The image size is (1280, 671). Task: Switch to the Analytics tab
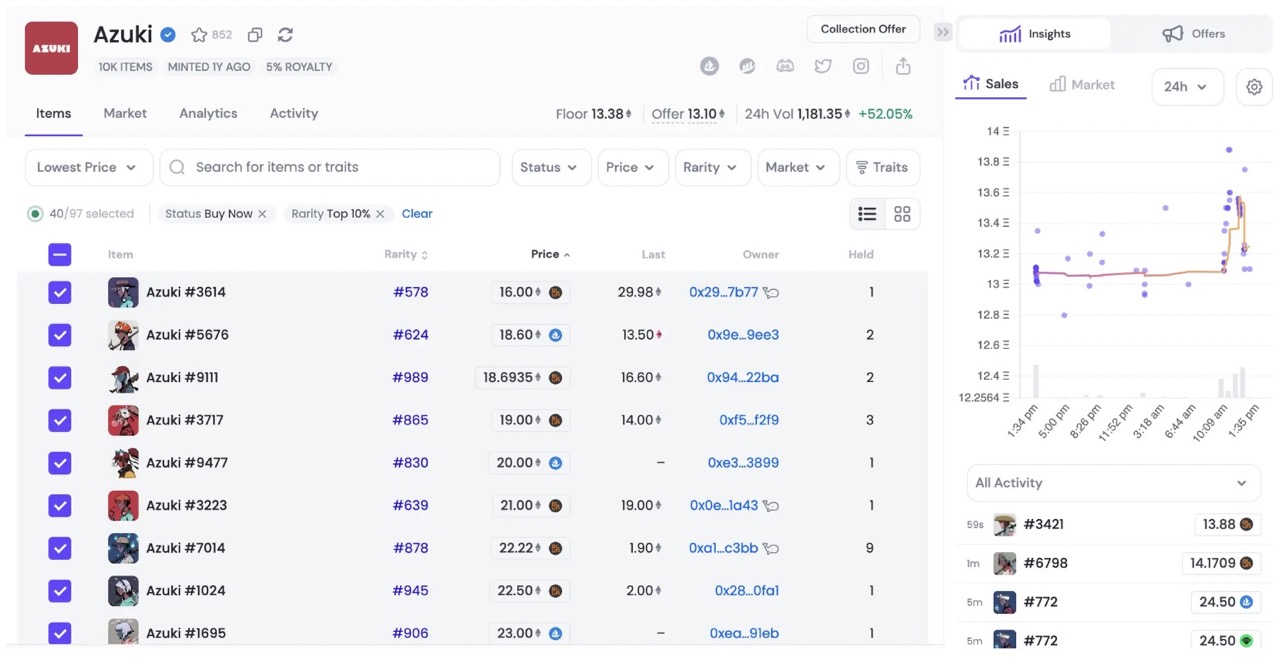(x=208, y=114)
